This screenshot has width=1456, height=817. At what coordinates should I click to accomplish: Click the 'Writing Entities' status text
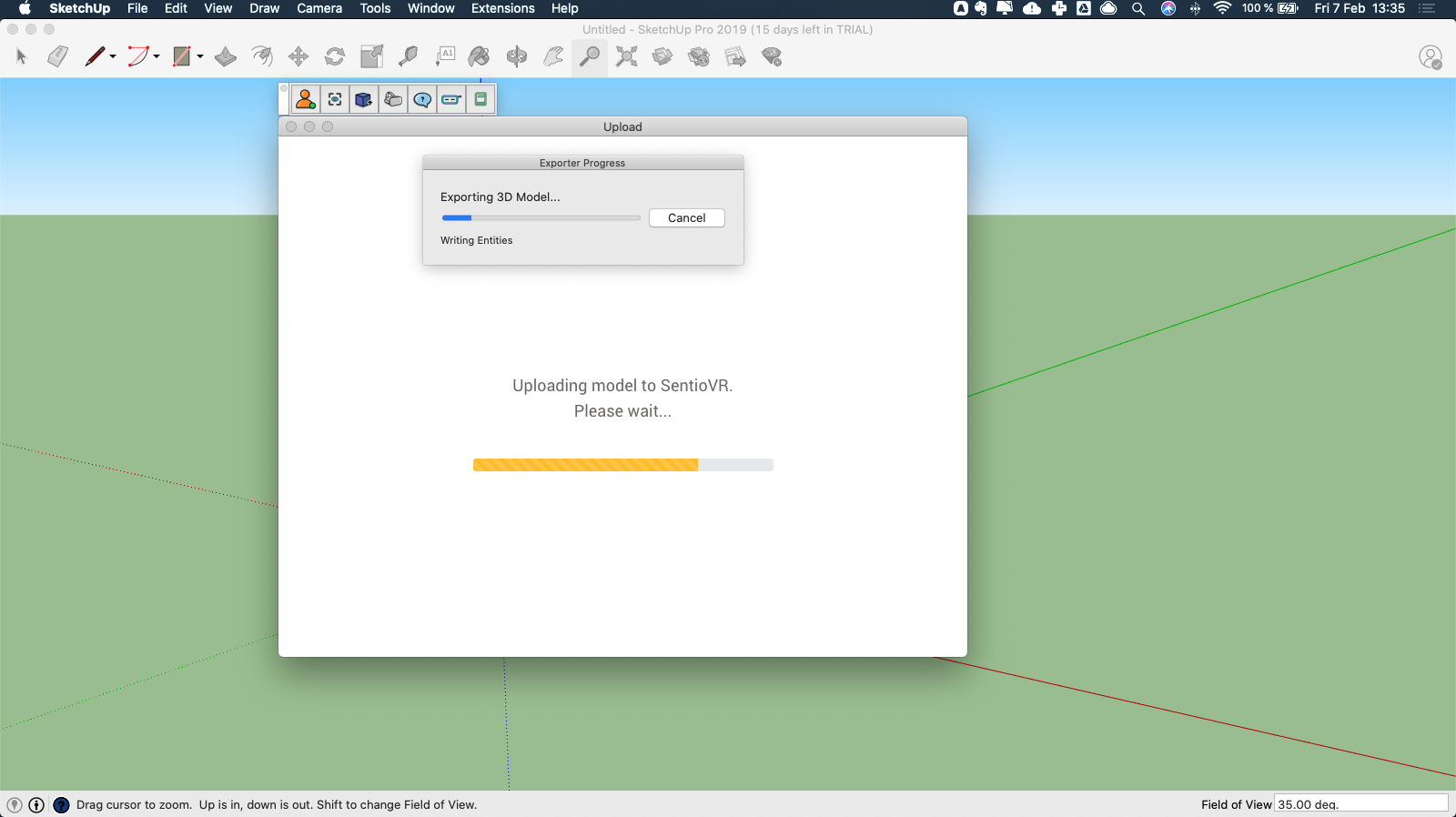(x=476, y=240)
